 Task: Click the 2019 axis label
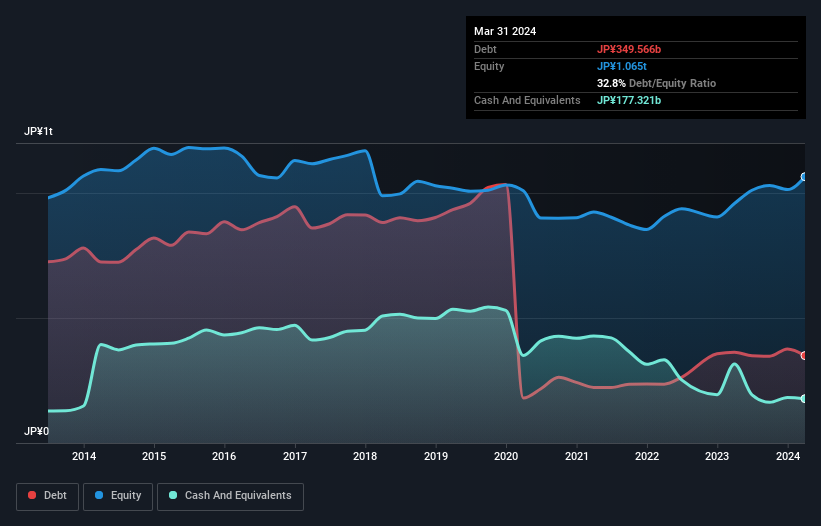[x=436, y=456]
